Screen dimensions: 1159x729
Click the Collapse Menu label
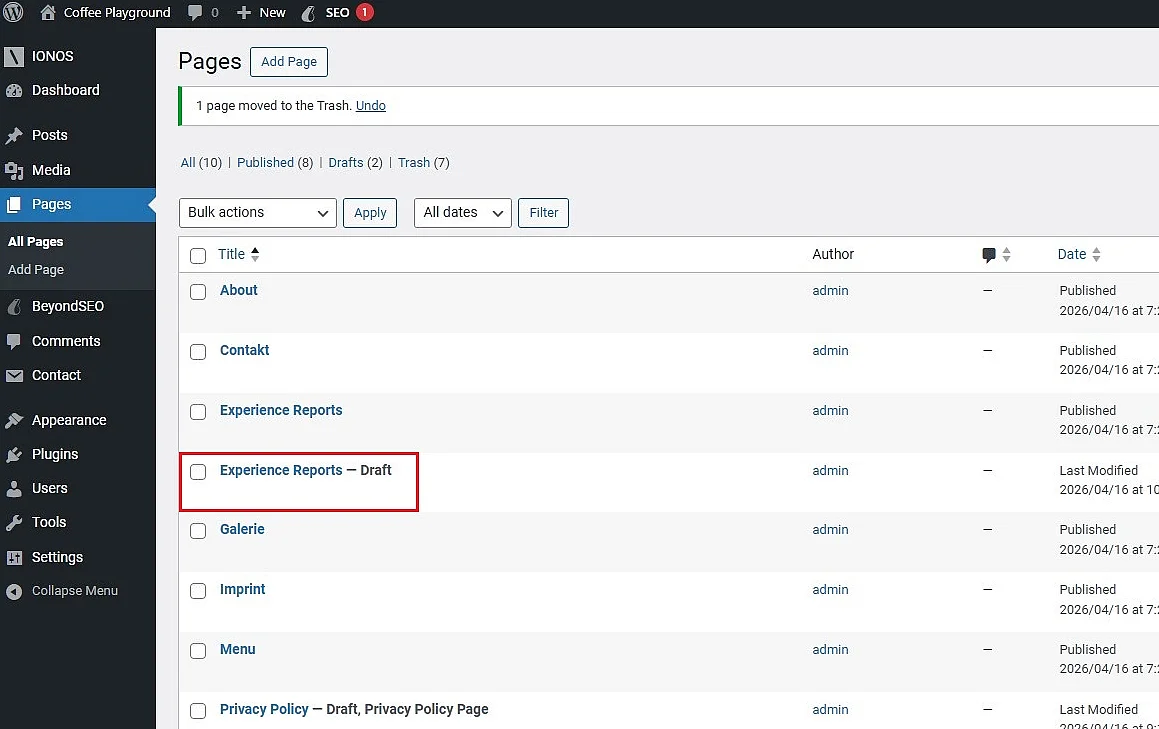click(x=75, y=591)
